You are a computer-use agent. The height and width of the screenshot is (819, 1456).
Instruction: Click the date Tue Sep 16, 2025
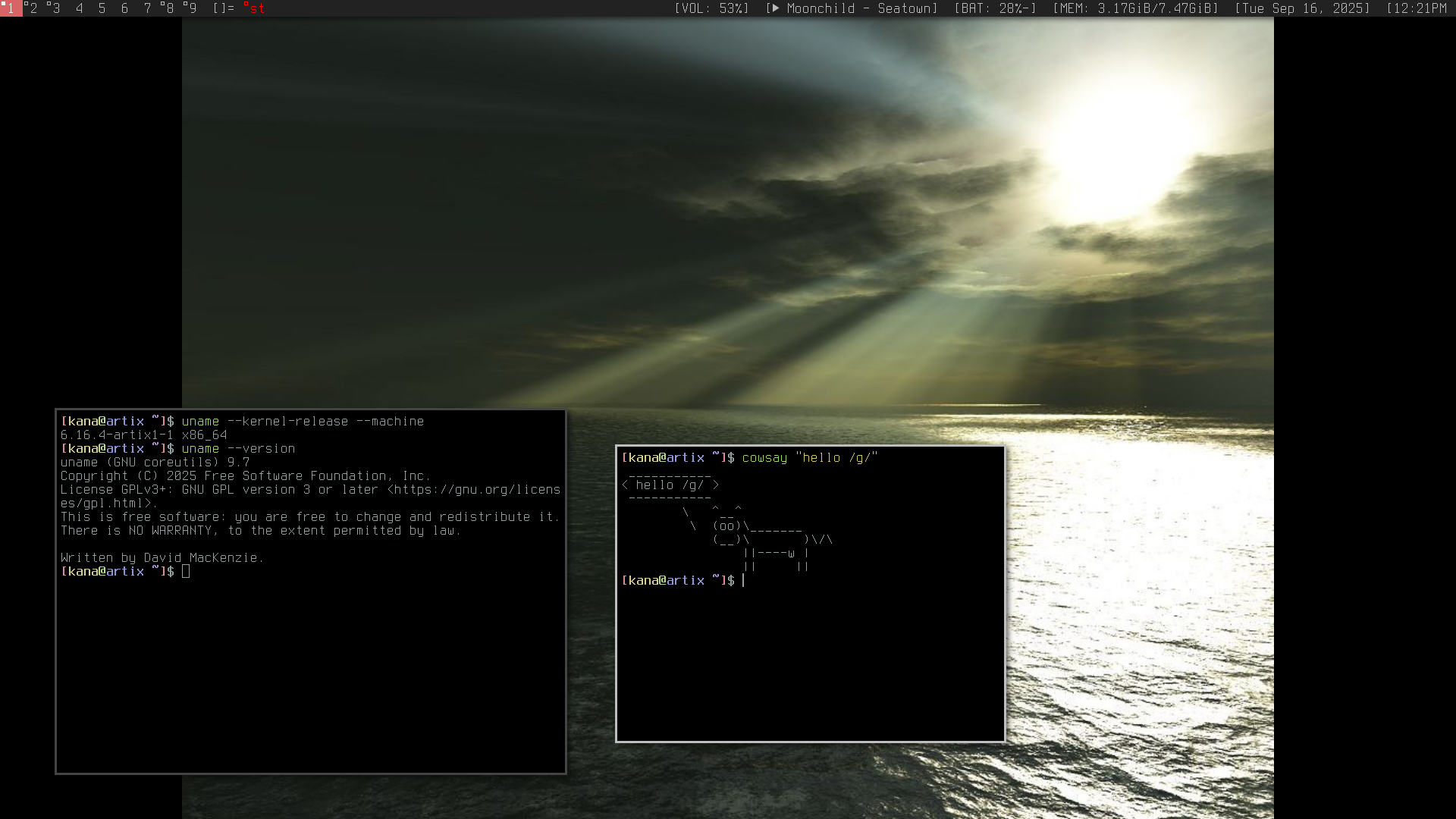click(x=1302, y=8)
